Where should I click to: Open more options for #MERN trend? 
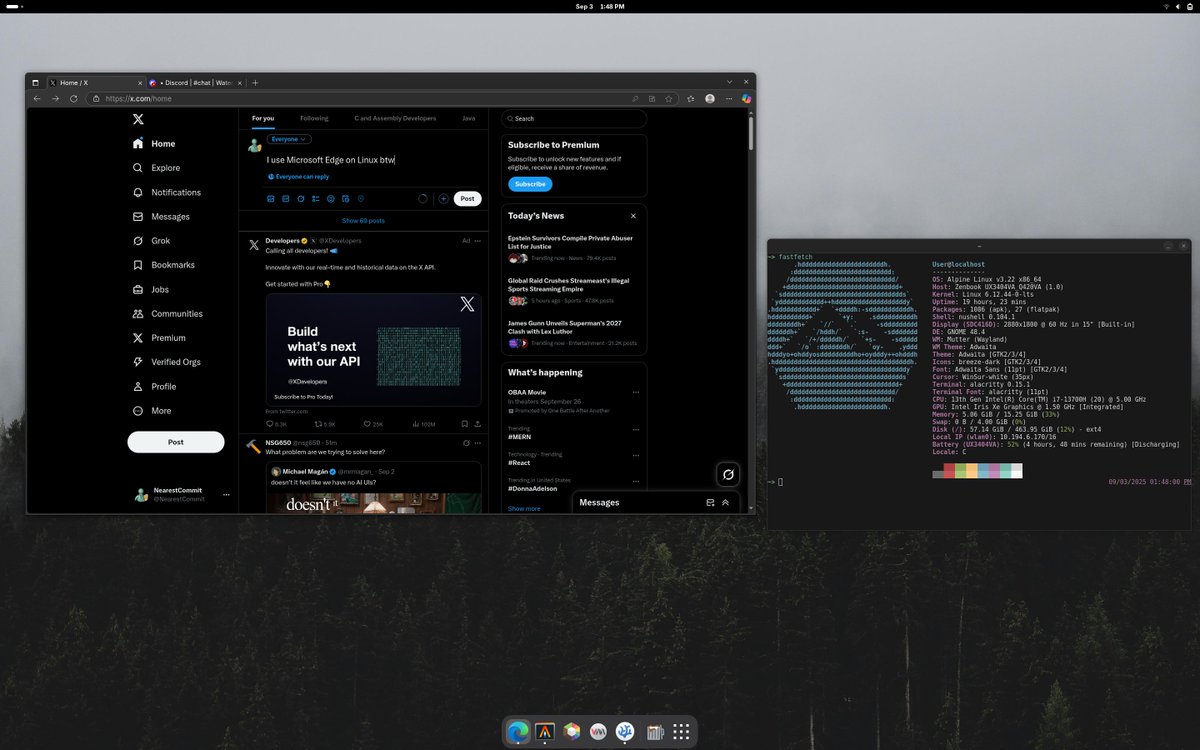[634, 429]
